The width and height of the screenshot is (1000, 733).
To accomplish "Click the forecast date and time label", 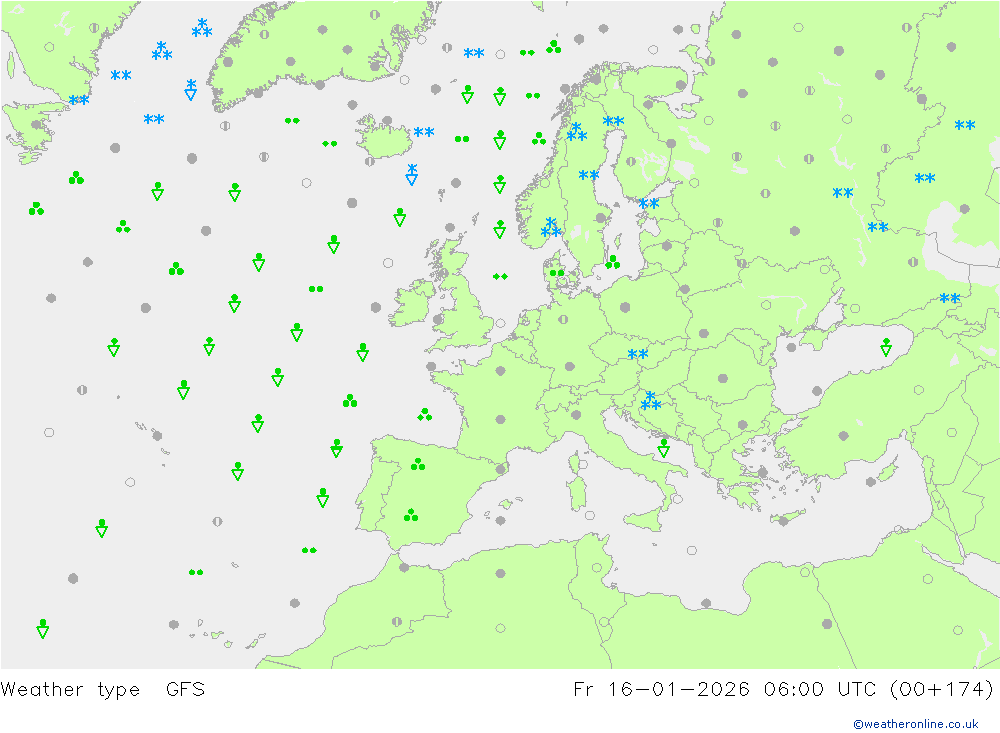I will click(x=783, y=689).
